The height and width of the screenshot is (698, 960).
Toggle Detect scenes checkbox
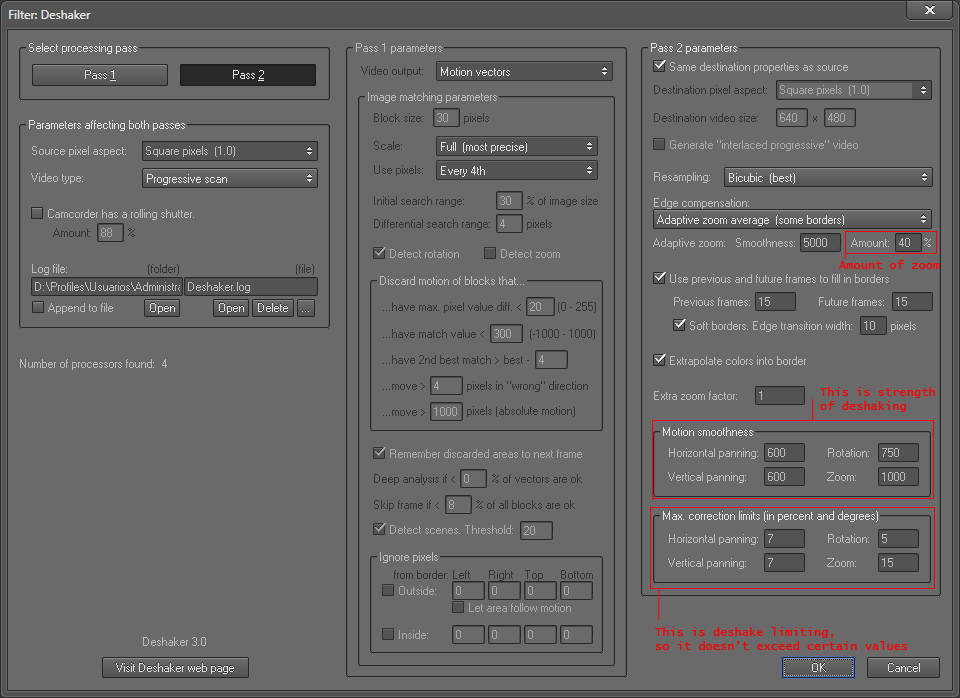(x=380, y=528)
